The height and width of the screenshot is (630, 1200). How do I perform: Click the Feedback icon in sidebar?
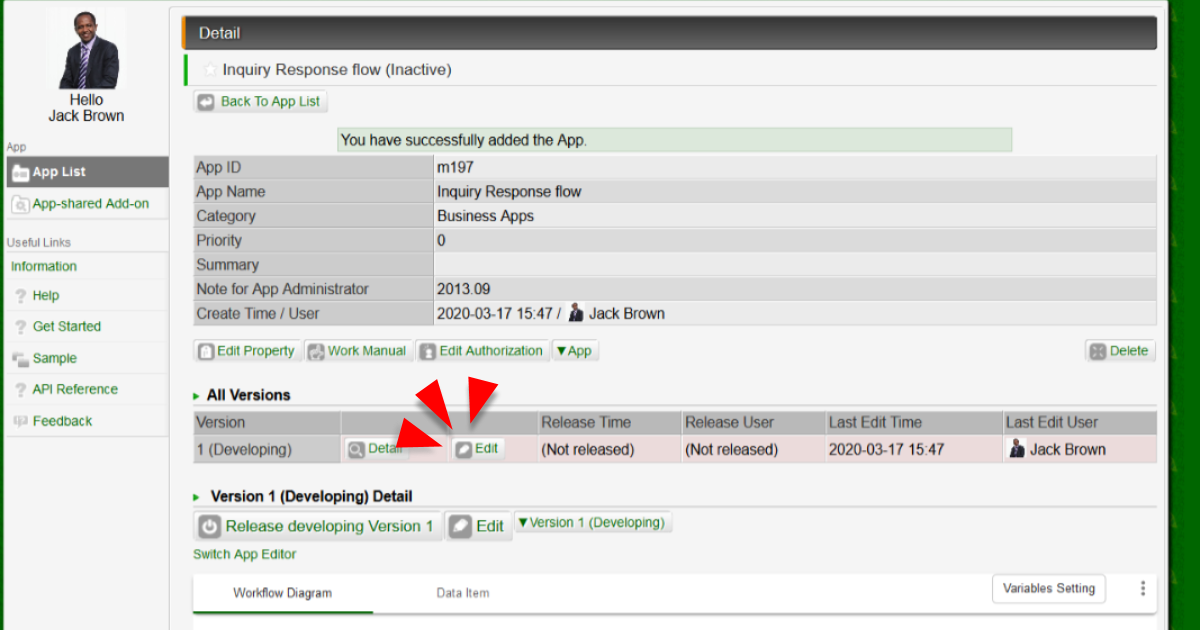[20, 422]
